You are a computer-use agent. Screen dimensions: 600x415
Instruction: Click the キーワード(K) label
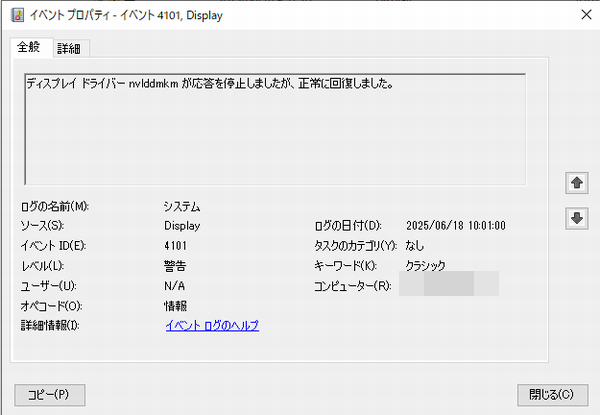[346, 265]
